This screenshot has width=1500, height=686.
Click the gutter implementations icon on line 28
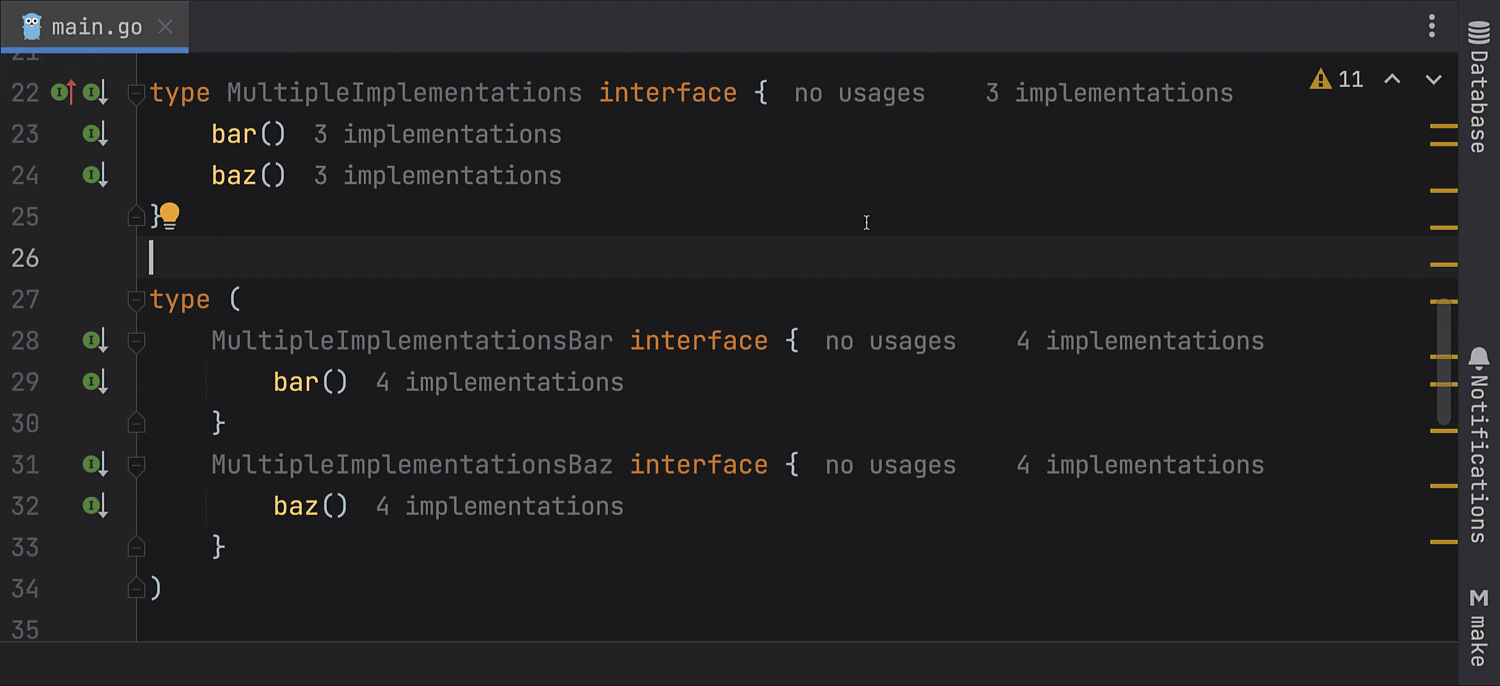[95, 341]
